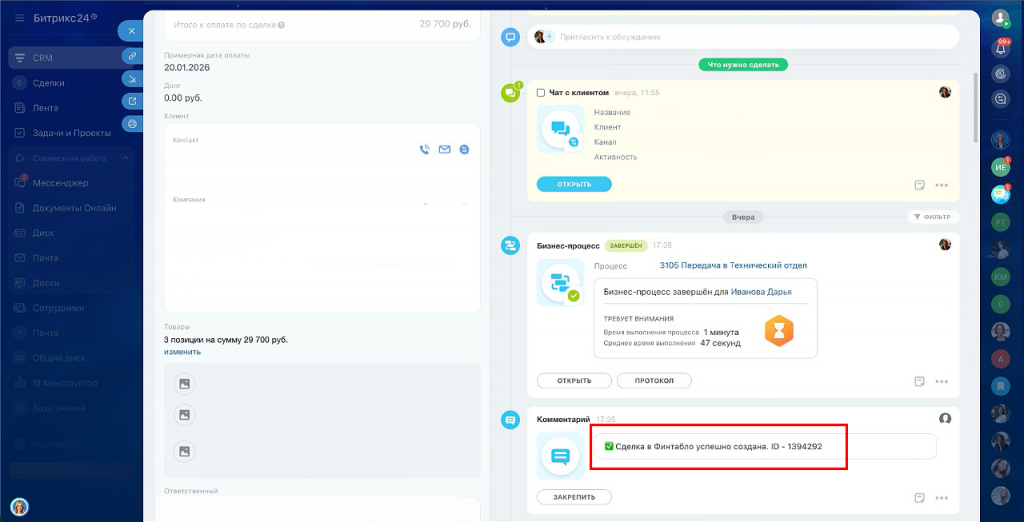The width and height of the screenshot is (1024, 522).
Task: Open first product image placeholder
Action: (x=185, y=384)
